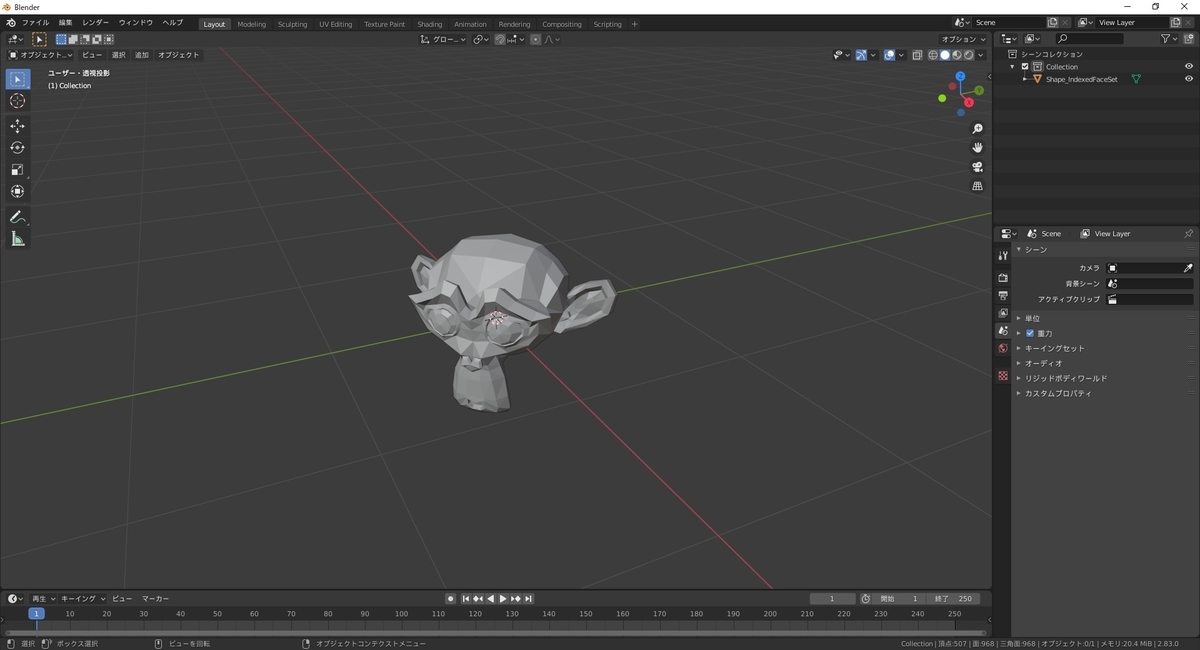The image size is (1200, 650).
Task: Open the outliner filter dropdown
Action: (1170, 38)
